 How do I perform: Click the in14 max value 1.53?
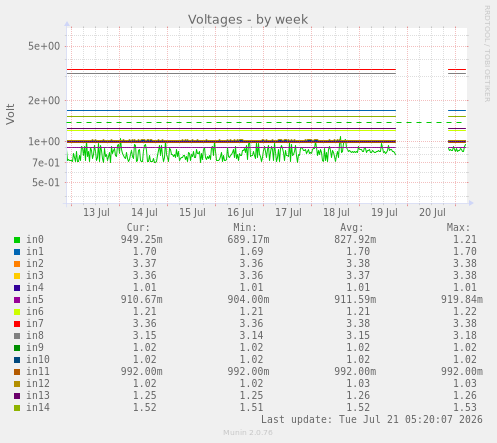click(x=465, y=408)
